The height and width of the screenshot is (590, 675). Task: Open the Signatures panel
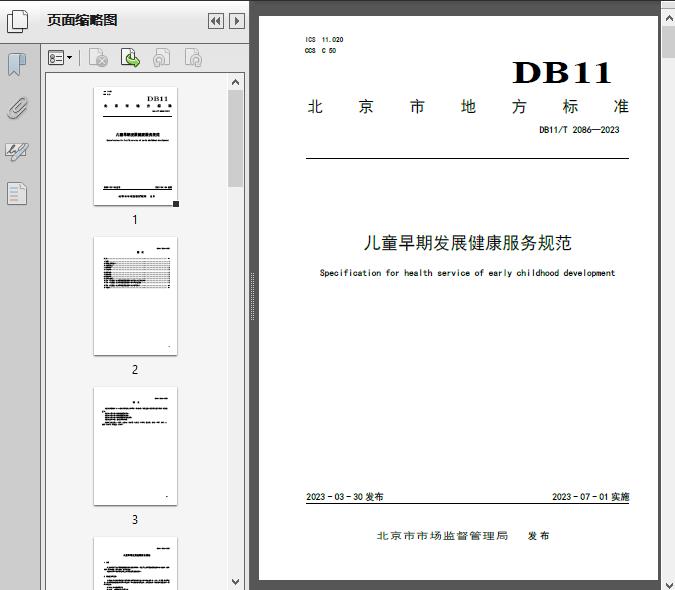(17, 151)
